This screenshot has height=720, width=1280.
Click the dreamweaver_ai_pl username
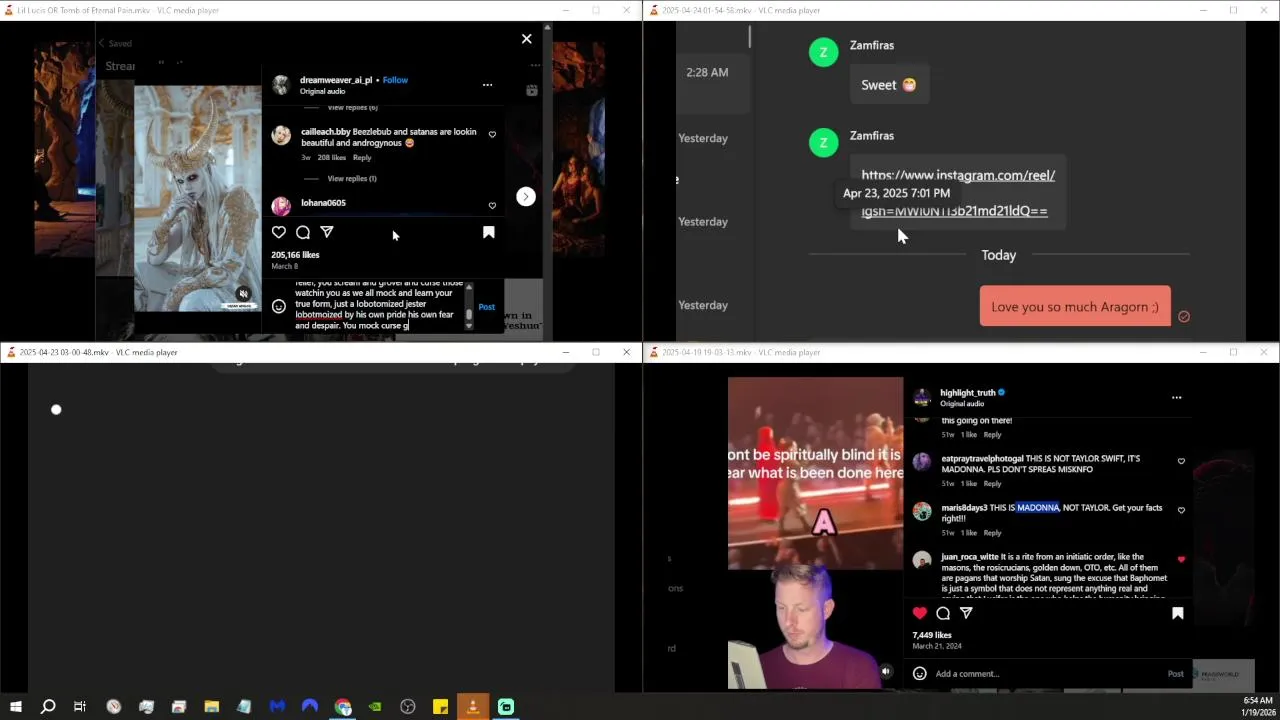[336, 80]
